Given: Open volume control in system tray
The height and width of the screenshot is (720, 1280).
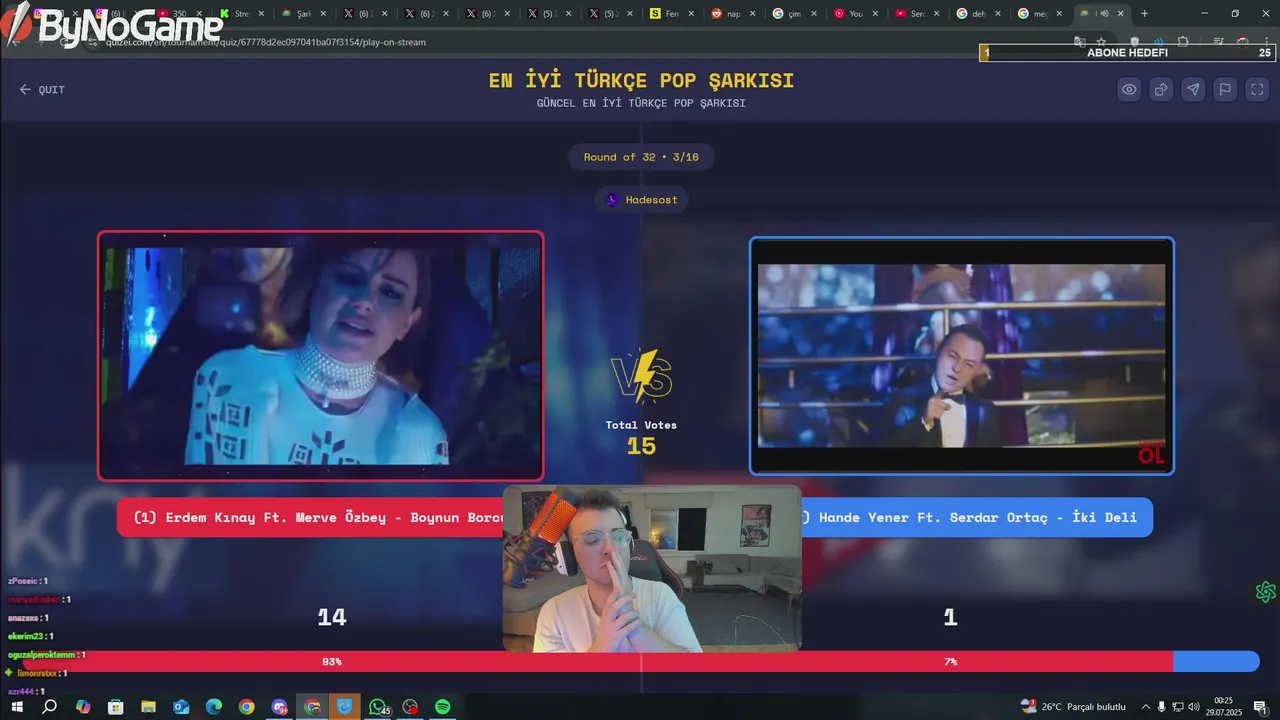Looking at the screenshot, I should click(1193, 707).
